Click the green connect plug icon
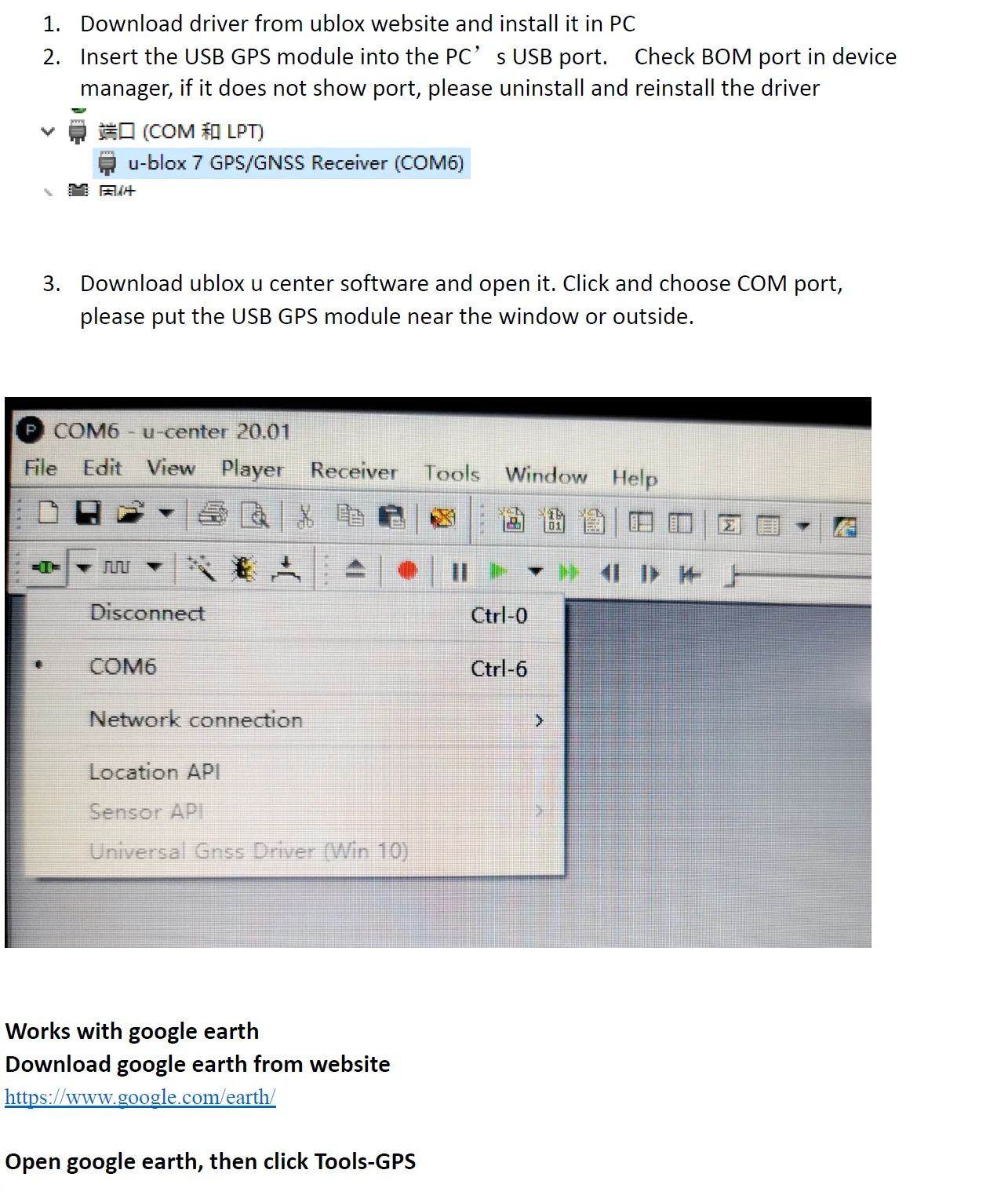Viewport: 1008px width, 1199px height. click(x=45, y=567)
